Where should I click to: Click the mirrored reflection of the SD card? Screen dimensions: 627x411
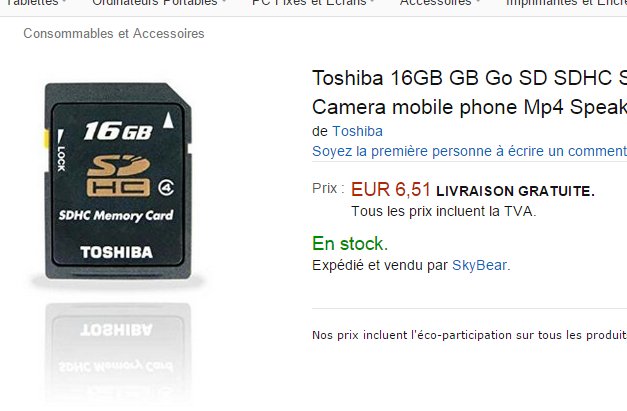tap(118, 352)
